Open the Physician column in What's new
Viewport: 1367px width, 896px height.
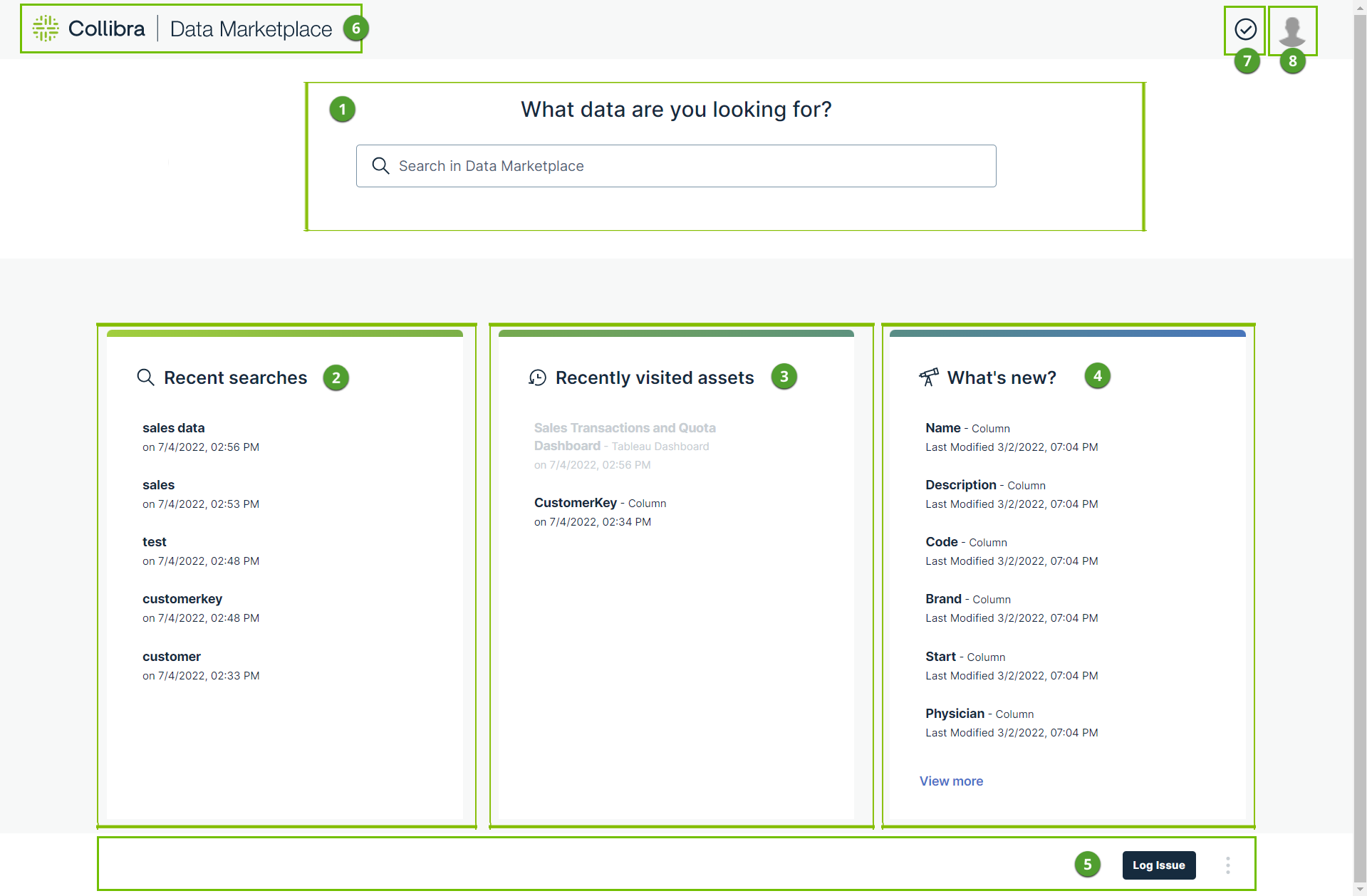(955, 714)
